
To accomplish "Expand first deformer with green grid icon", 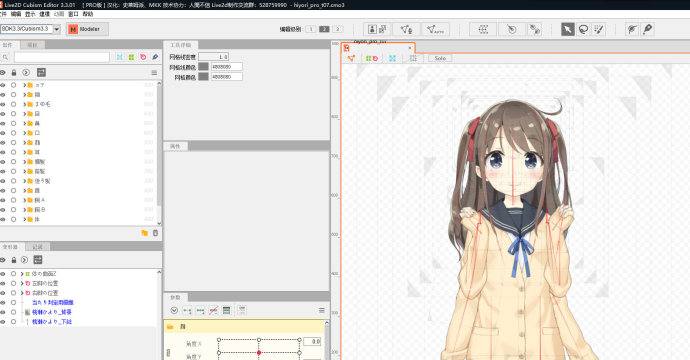I will pyautogui.click(x=22, y=274).
